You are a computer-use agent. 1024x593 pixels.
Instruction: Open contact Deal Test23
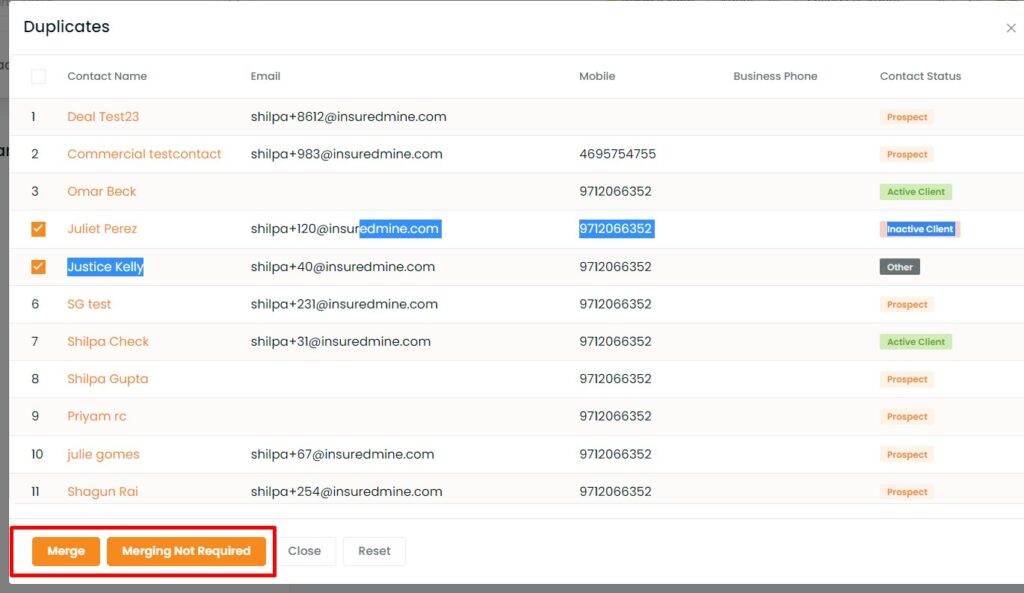click(x=103, y=117)
